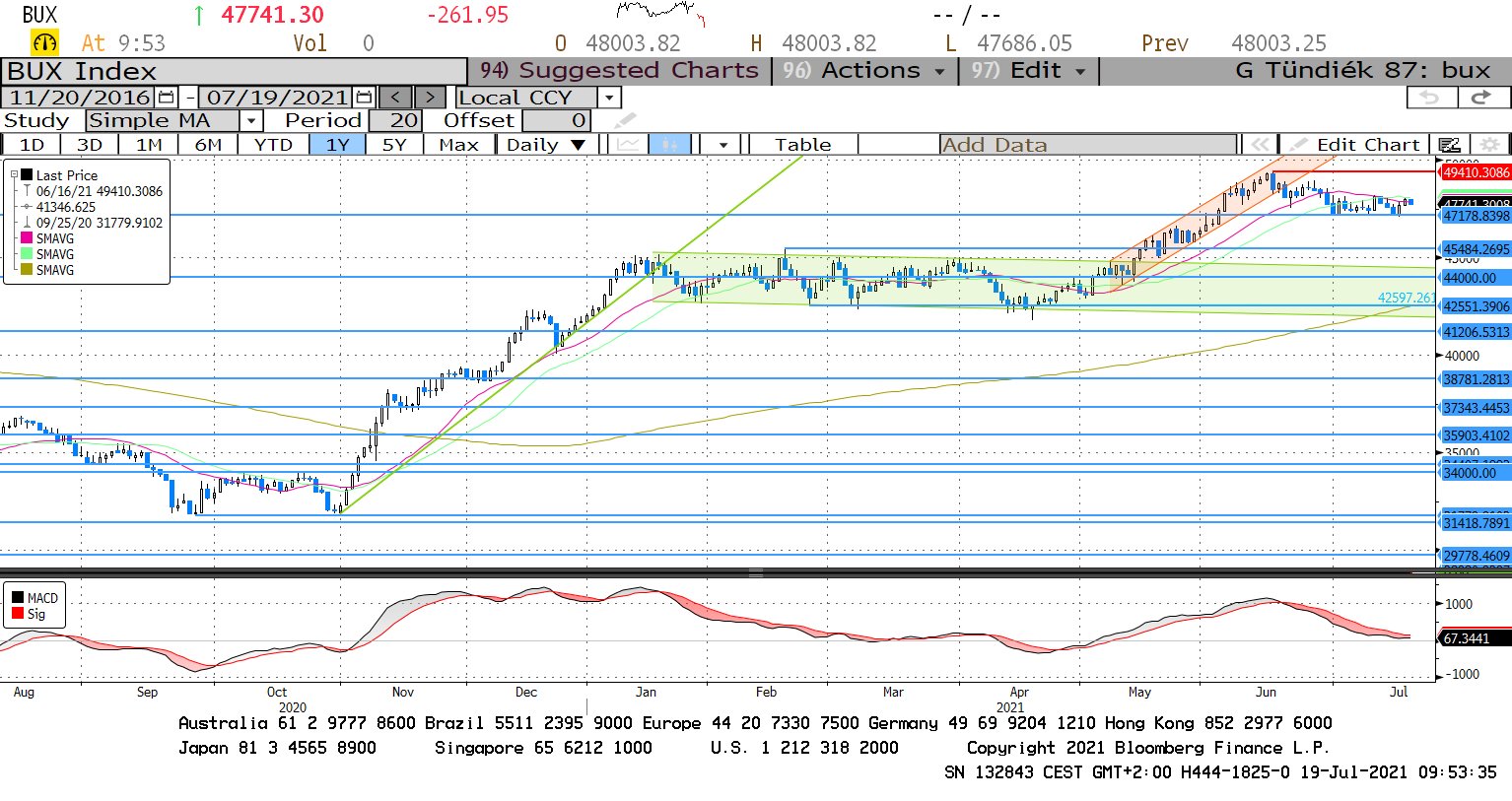
Task: Click the 34000.00 price level label
Action: [x=1476, y=473]
